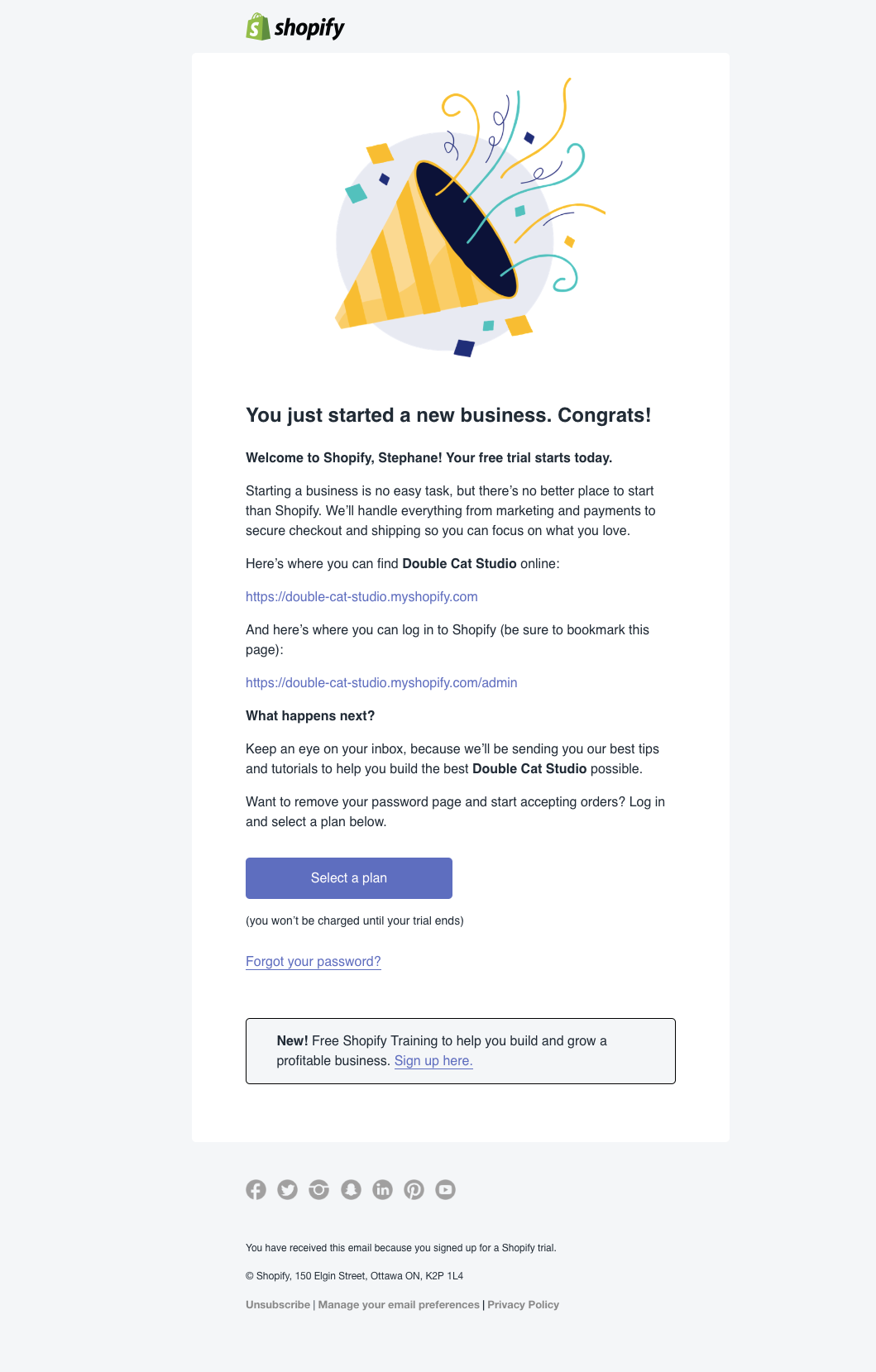
Task: Click the New Free Shopify Training box
Action: tap(461, 1051)
